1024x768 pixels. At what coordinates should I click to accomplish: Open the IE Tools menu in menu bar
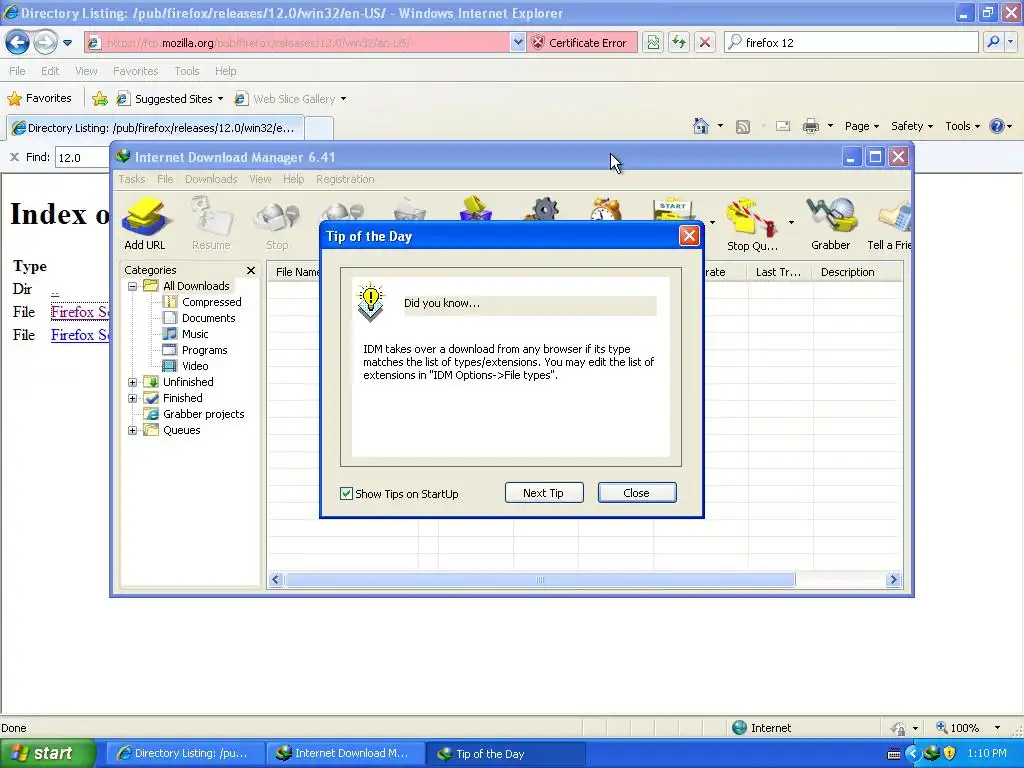coord(186,71)
